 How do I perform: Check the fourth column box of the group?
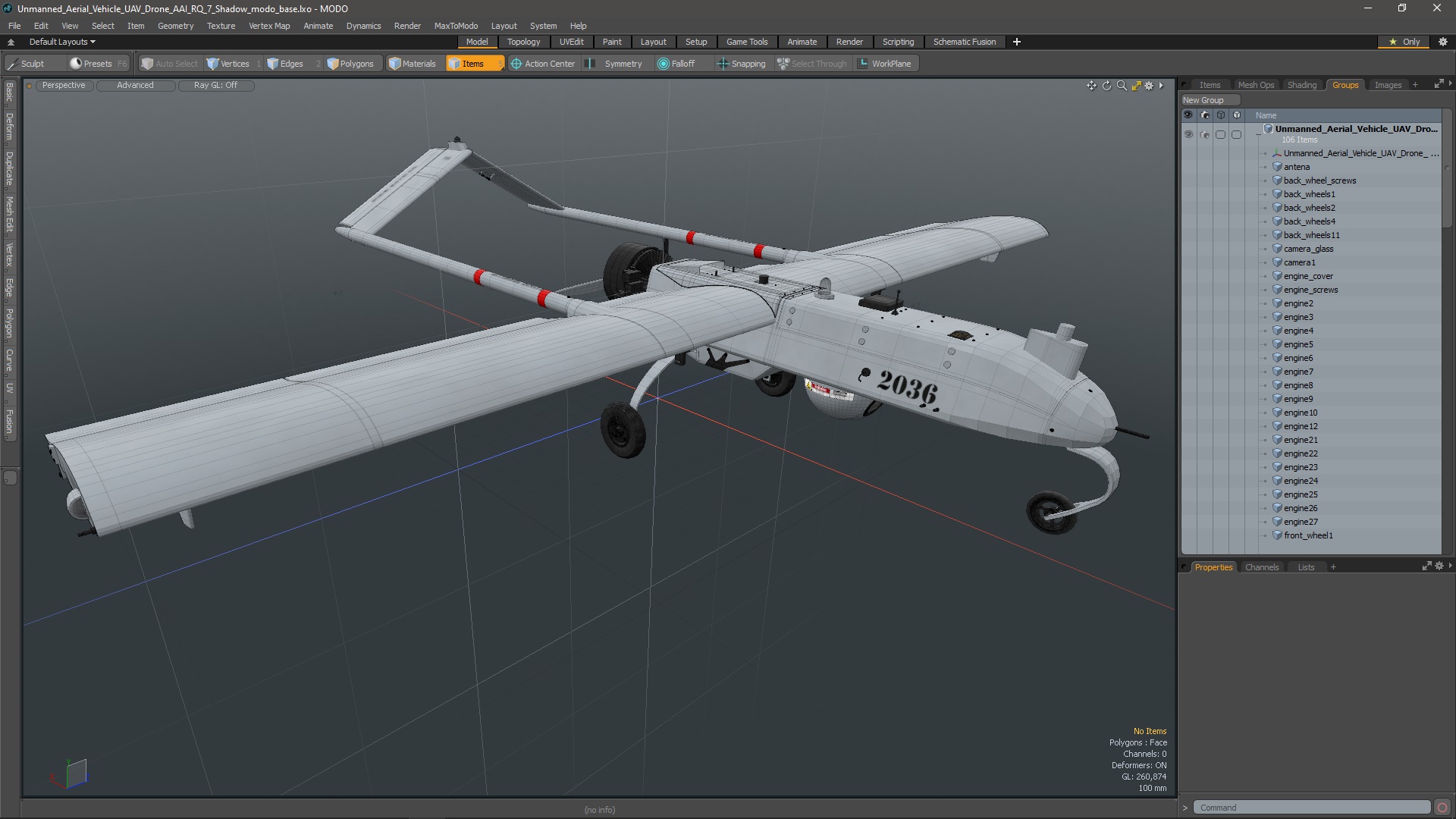click(1236, 134)
